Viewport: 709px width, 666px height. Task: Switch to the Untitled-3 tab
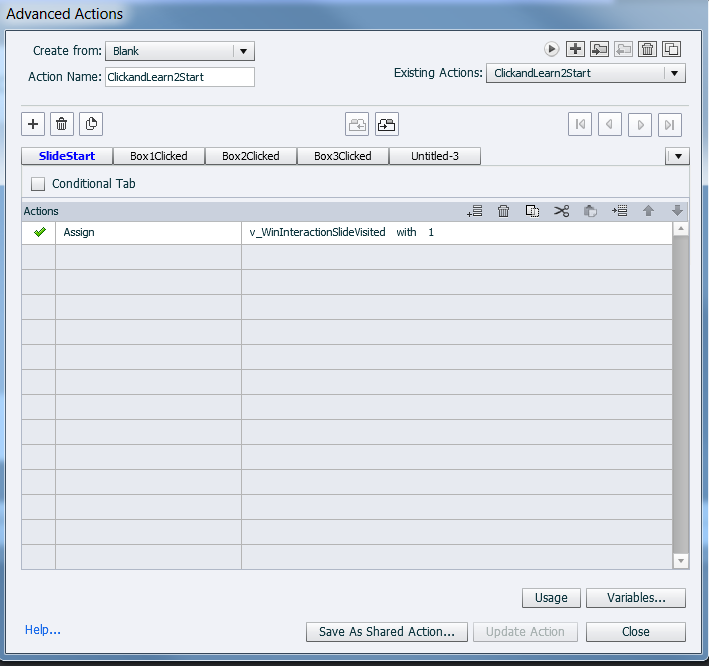435,156
